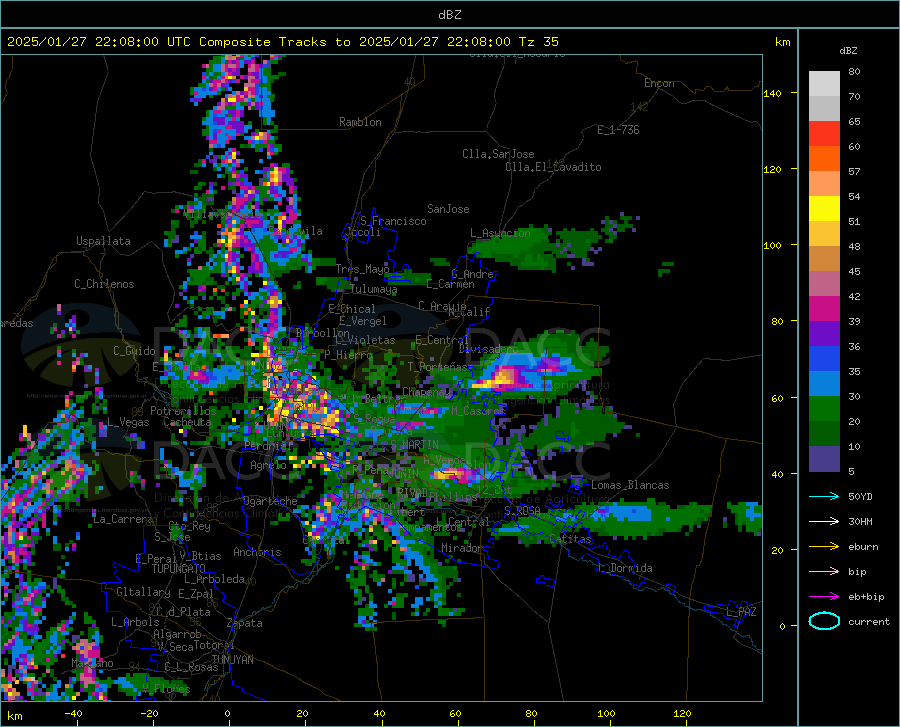This screenshot has height=727, width=900.
Task: Click the yellow eburn arrow in legend
Action: 824,546
